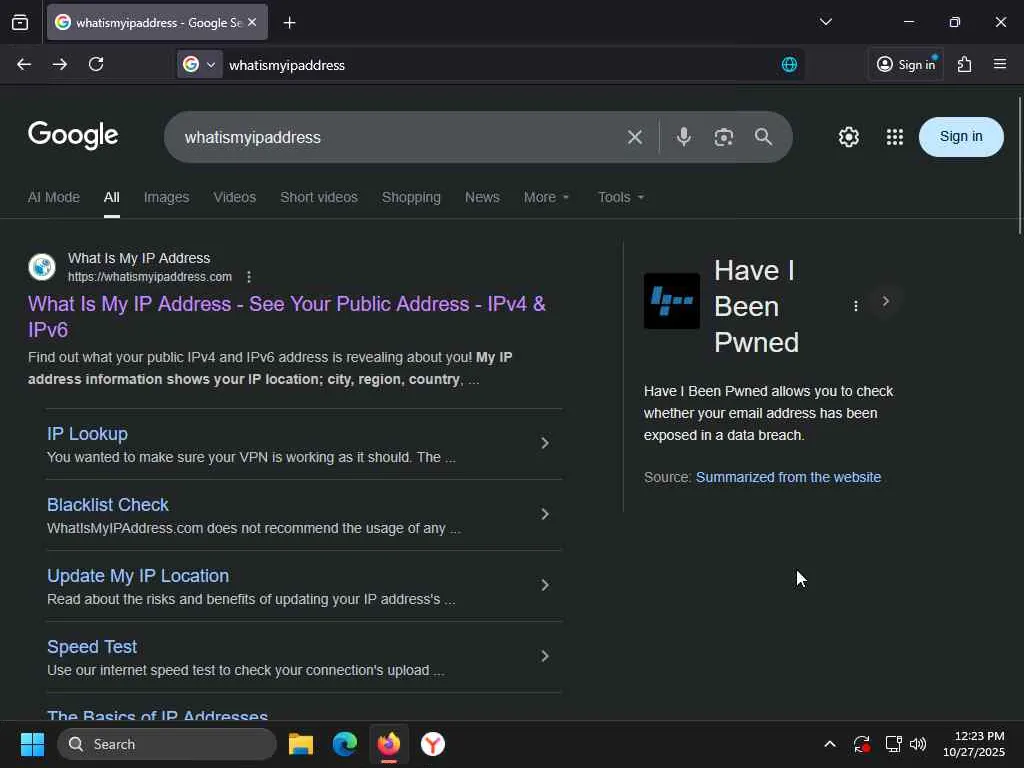Go back to the previous page

[x=24, y=64]
